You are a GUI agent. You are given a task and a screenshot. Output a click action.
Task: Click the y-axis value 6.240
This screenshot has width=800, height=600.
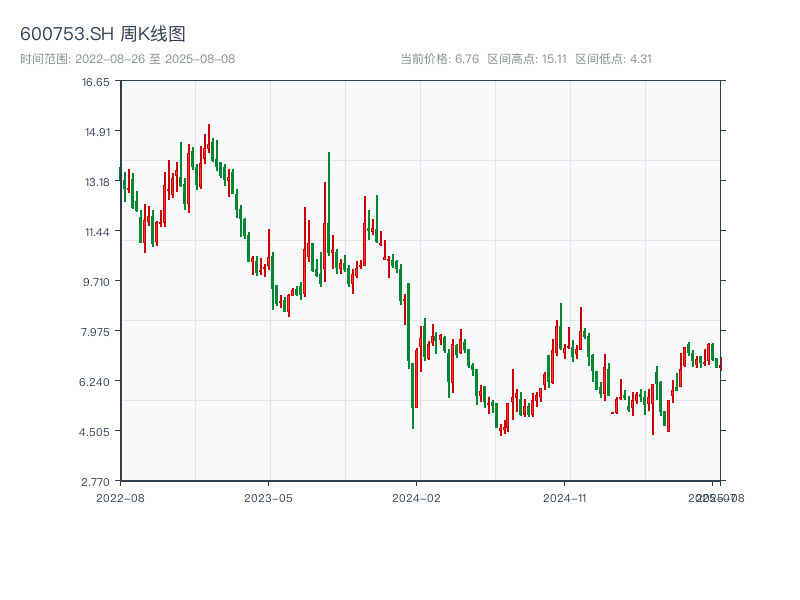coord(94,382)
